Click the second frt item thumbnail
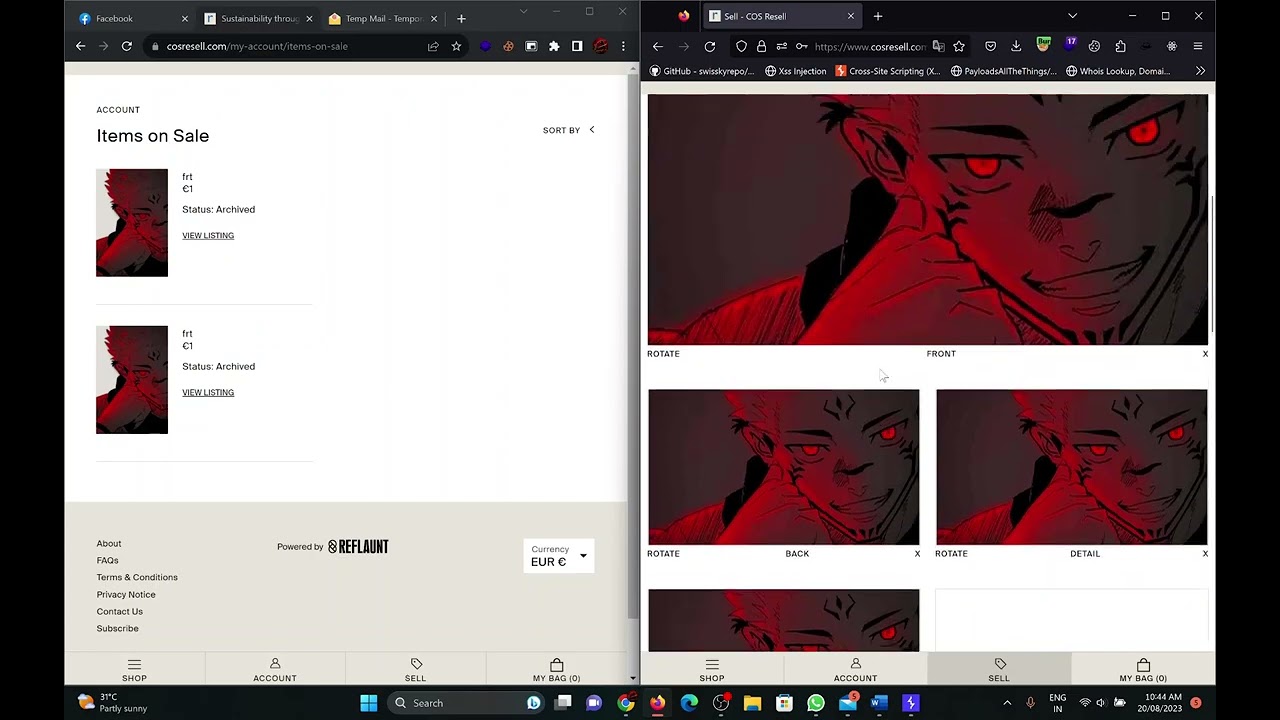This screenshot has width=1280, height=720. (x=132, y=380)
